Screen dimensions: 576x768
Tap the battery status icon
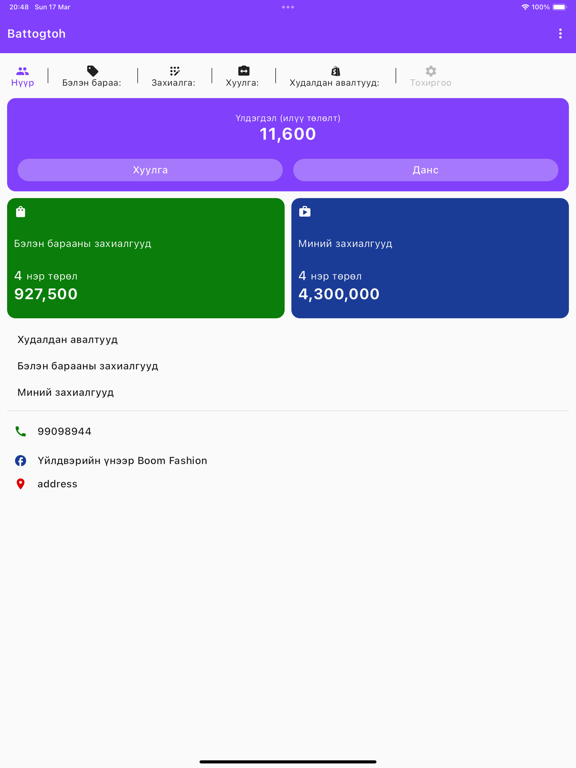point(560,7)
